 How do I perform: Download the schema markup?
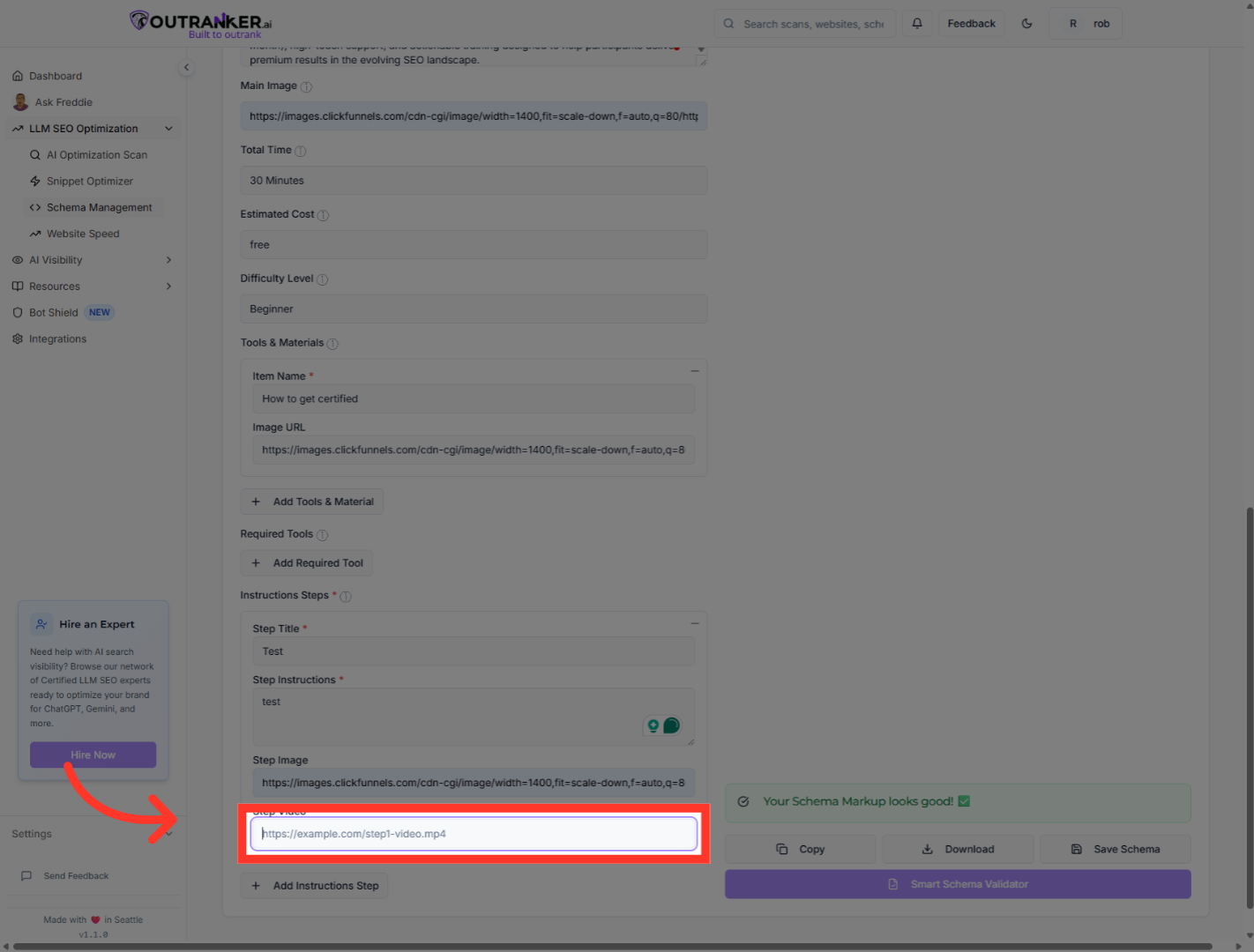[x=958, y=850]
